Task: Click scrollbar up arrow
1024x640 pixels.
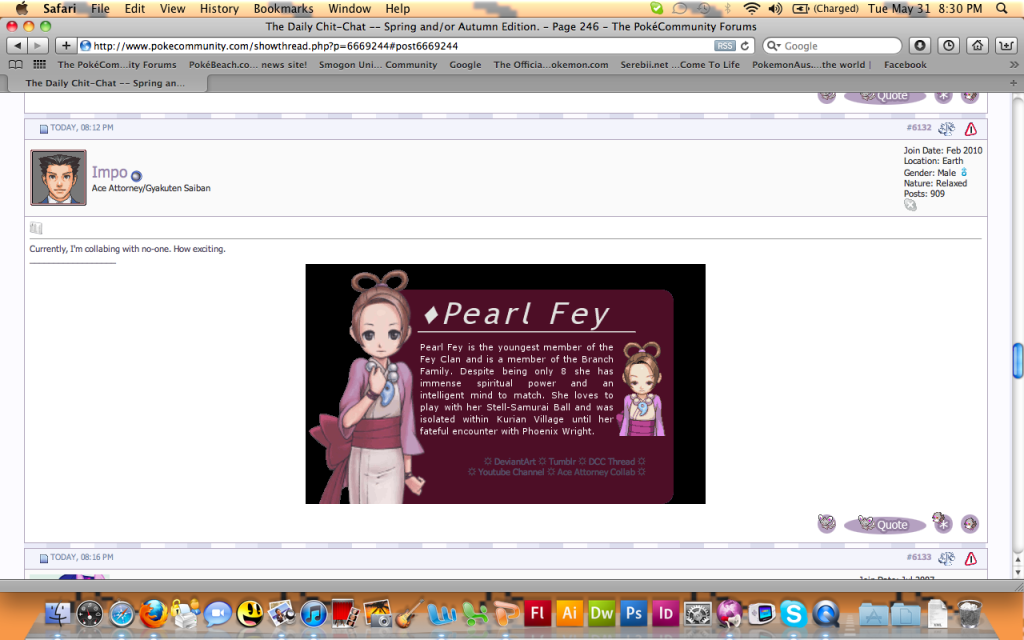Action: coord(1017,560)
